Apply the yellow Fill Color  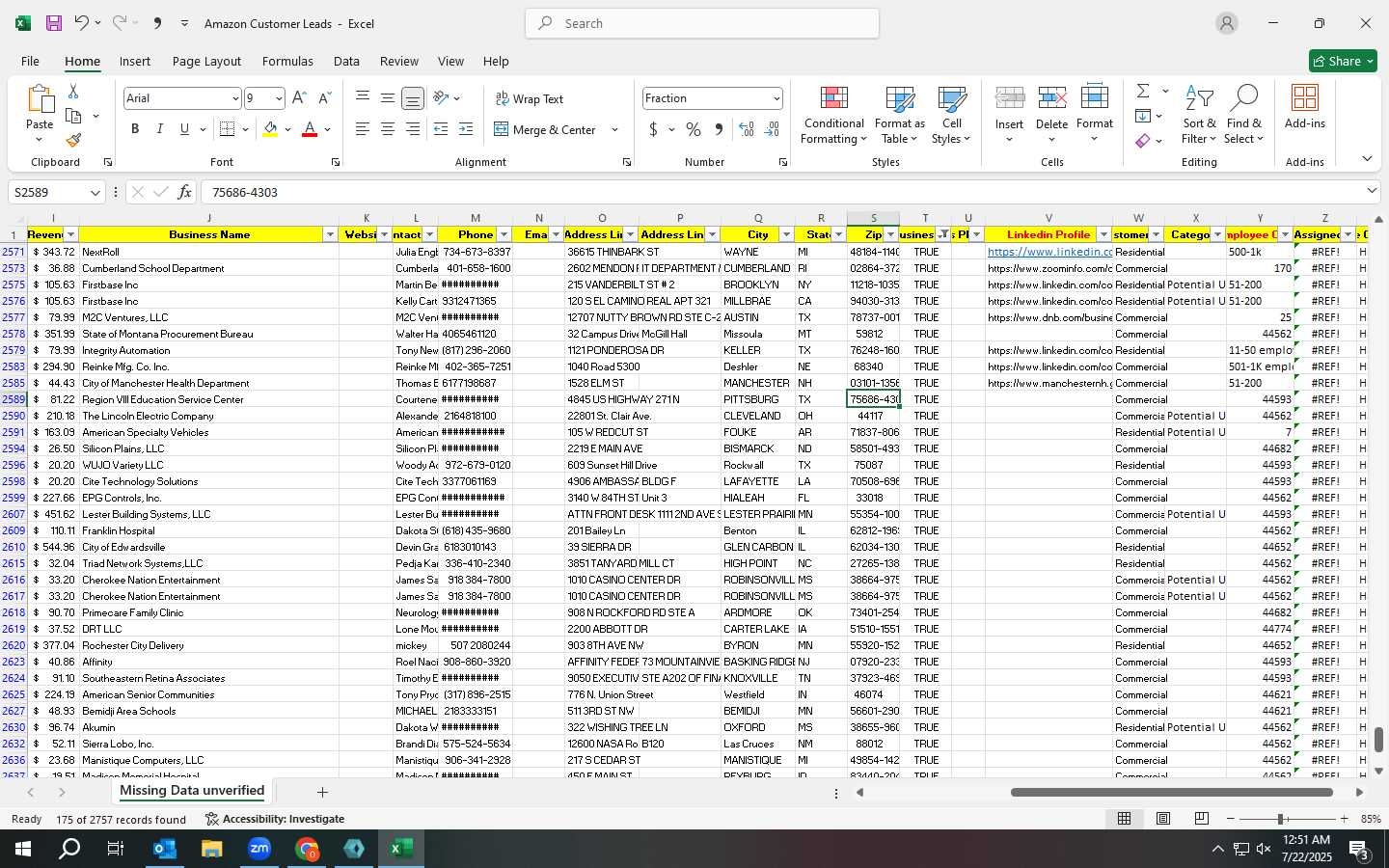[x=270, y=129]
